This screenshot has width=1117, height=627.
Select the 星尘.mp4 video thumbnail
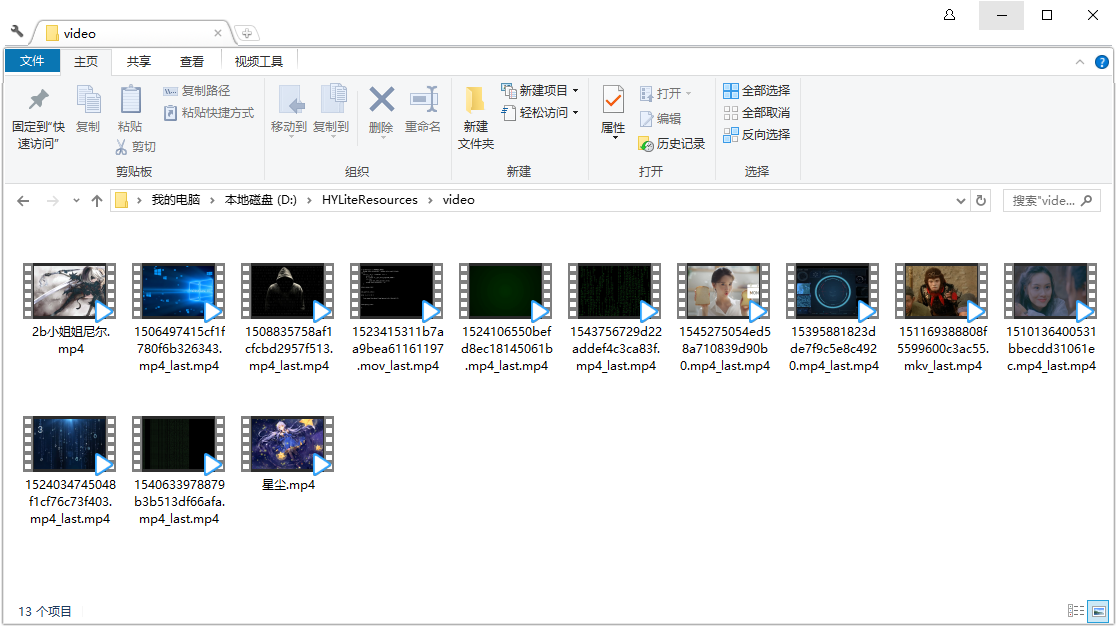click(288, 444)
